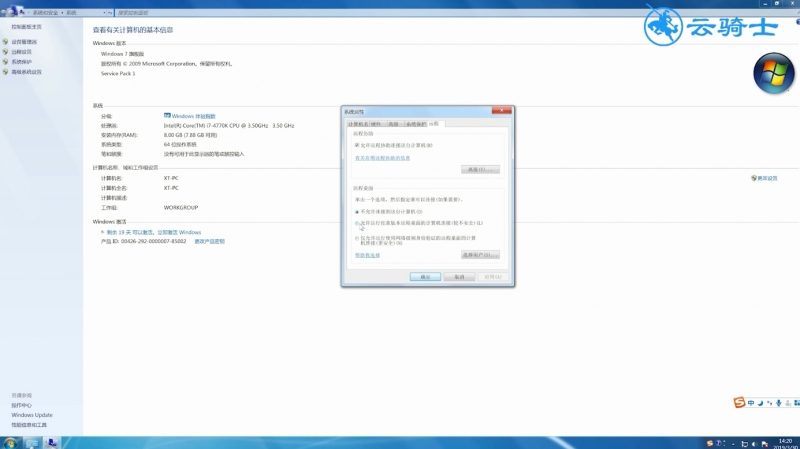The height and width of the screenshot is (449, 800).
Task: Switch to 计算机名 tab in dialog
Action: (x=358, y=124)
